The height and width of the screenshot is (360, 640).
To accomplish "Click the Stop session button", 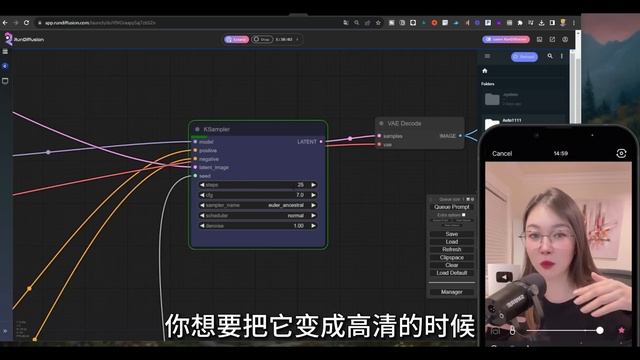I will tap(262, 39).
